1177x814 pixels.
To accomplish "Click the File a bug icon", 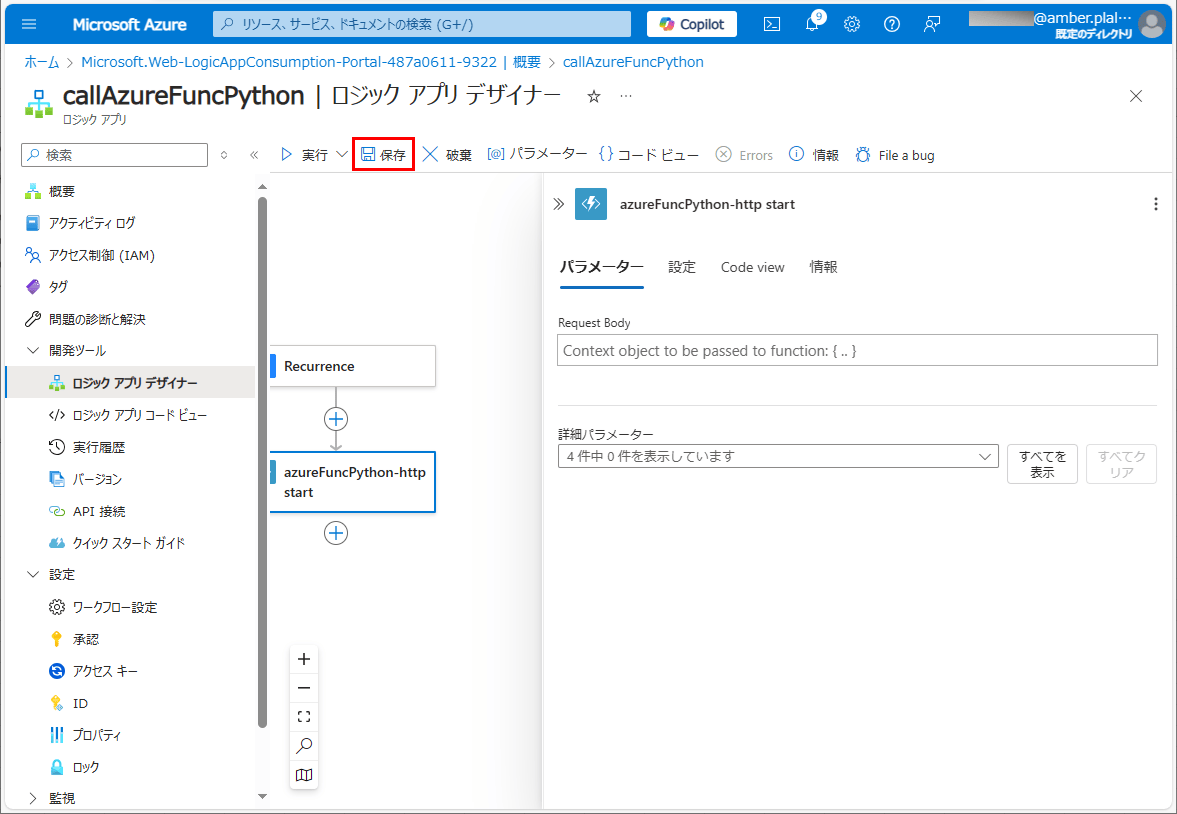I will tap(863, 155).
